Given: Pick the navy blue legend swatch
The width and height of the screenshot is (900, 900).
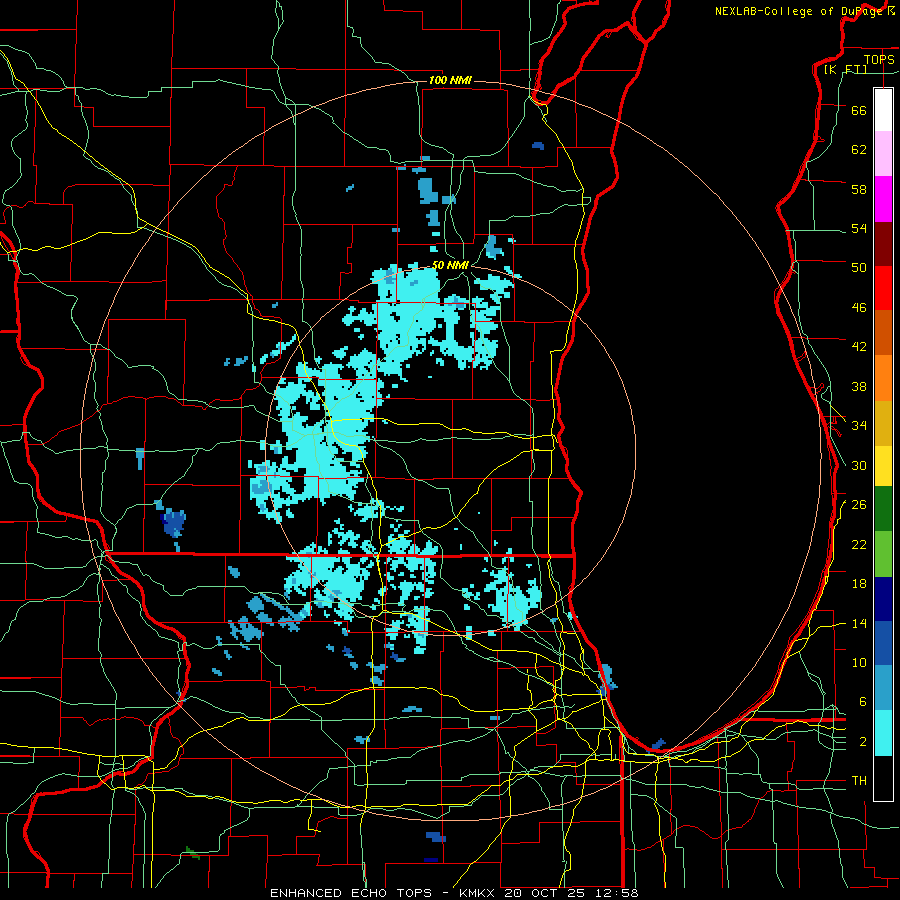Looking at the screenshot, I should point(883,599).
